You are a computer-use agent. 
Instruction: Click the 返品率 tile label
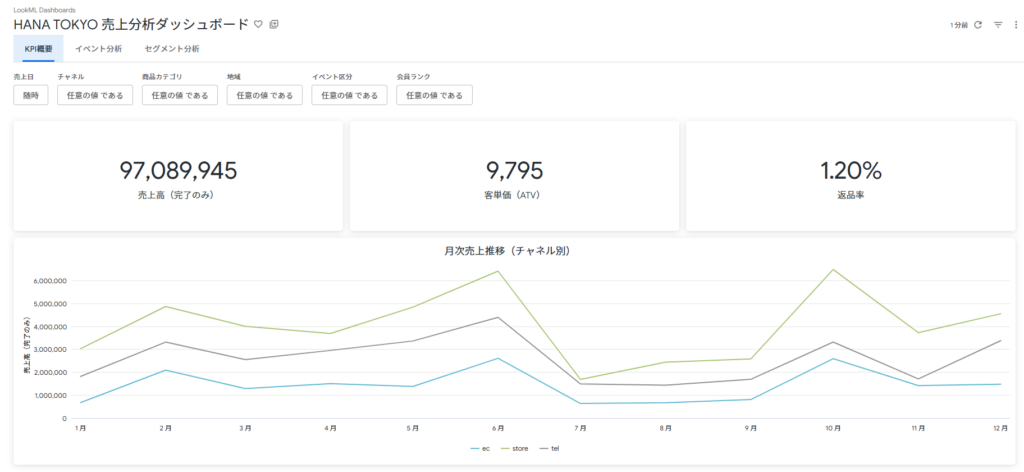click(851, 195)
